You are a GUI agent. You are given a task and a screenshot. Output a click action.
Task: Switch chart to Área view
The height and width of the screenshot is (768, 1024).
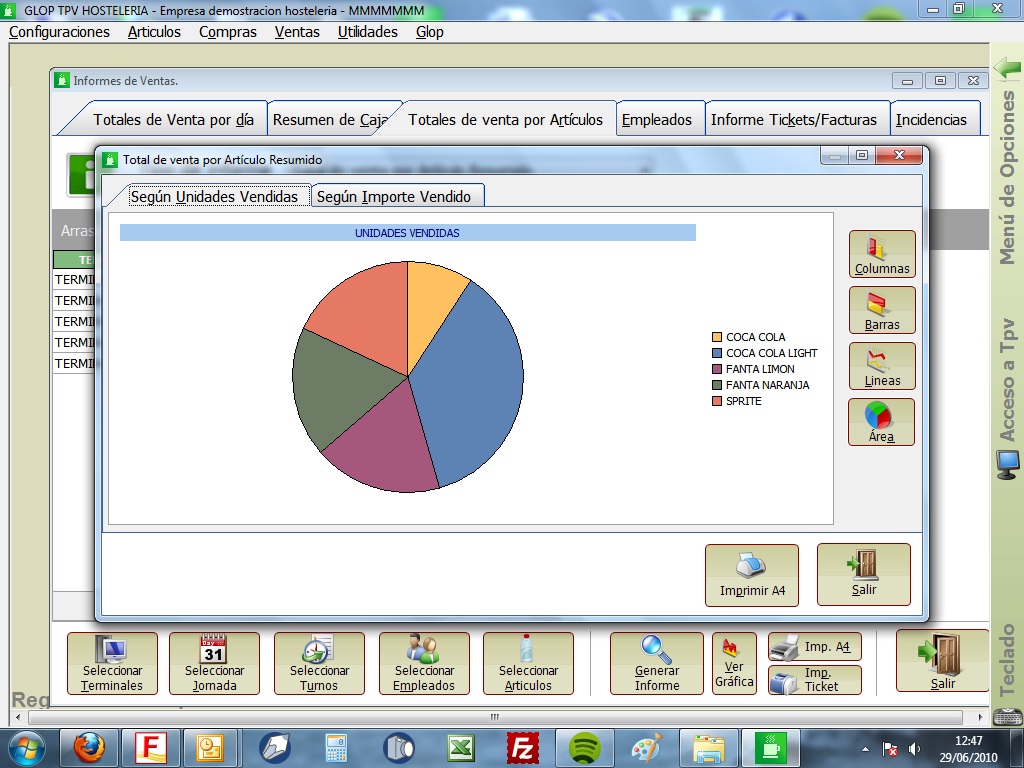tap(881, 423)
